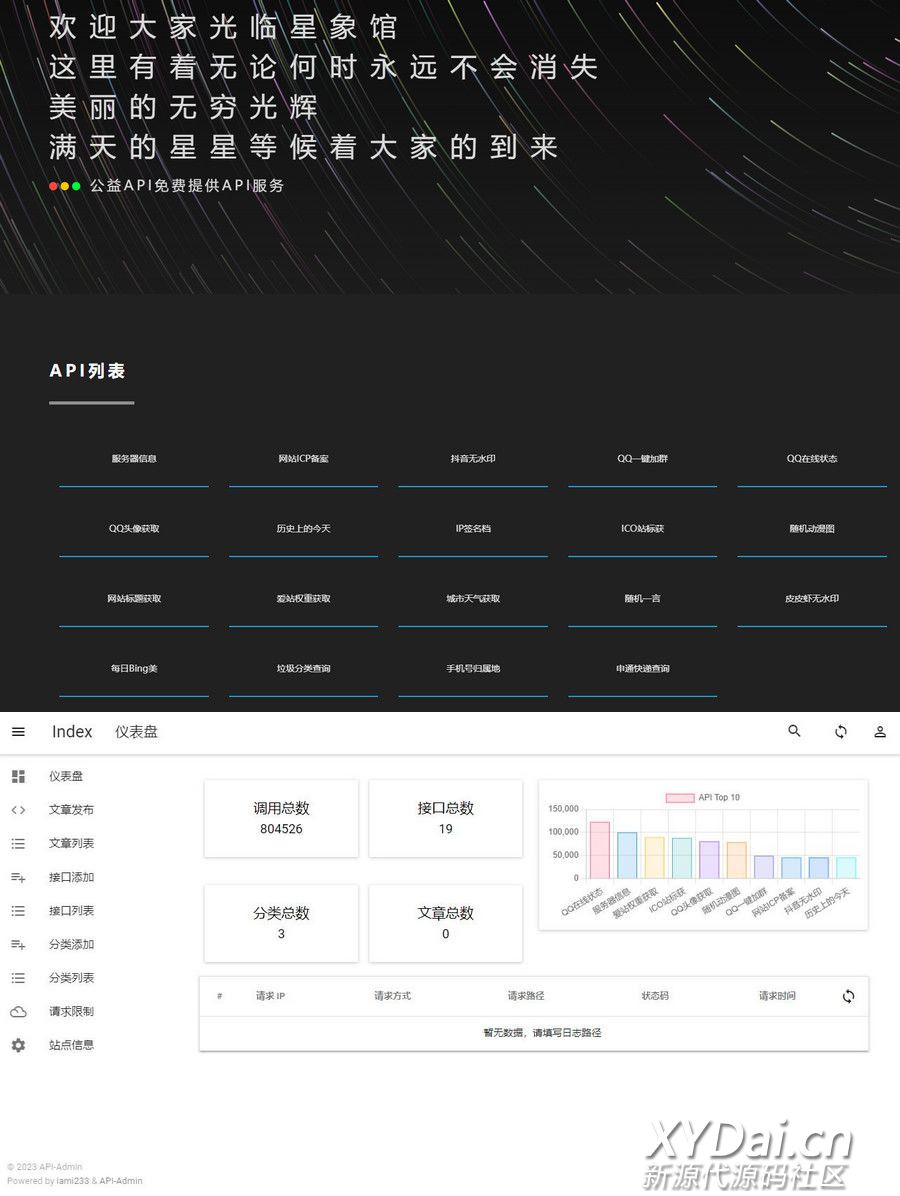
Task: Refresh the request log table
Action: [848, 996]
